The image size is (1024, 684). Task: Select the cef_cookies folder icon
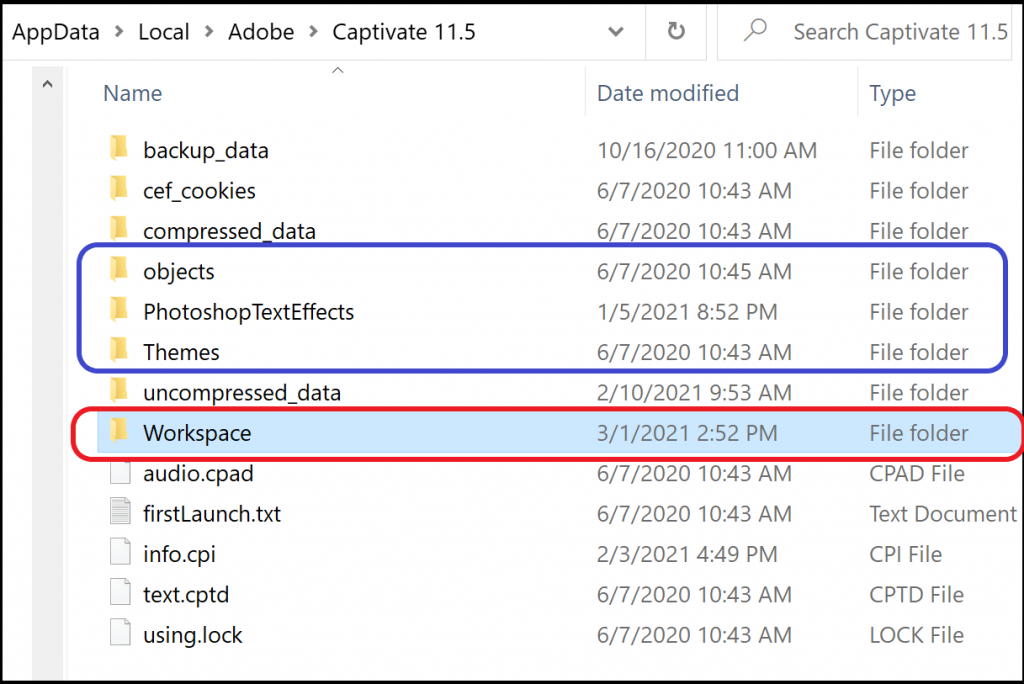(119, 190)
